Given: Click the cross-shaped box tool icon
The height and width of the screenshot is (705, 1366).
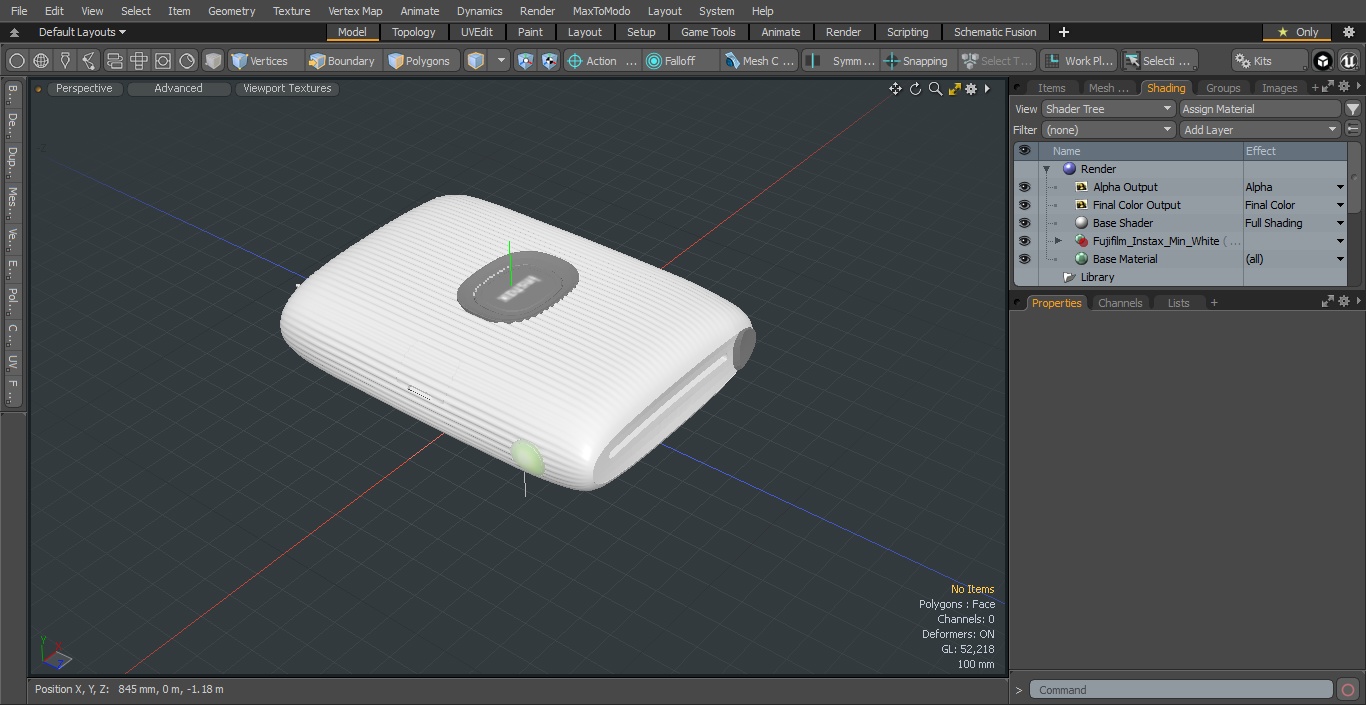Looking at the screenshot, I should [x=139, y=61].
